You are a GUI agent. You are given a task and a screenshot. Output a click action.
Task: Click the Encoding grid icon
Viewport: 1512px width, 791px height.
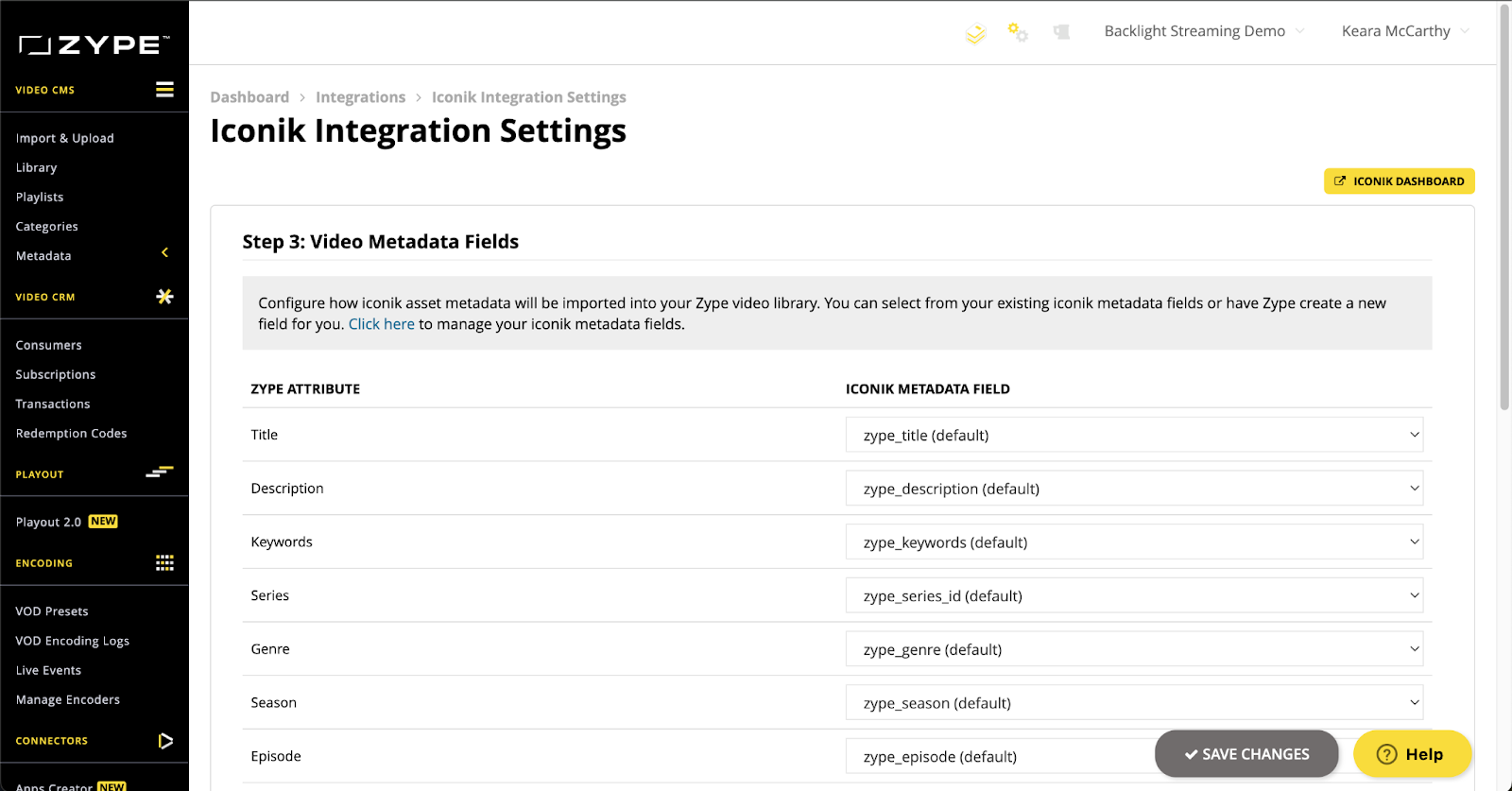click(164, 563)
